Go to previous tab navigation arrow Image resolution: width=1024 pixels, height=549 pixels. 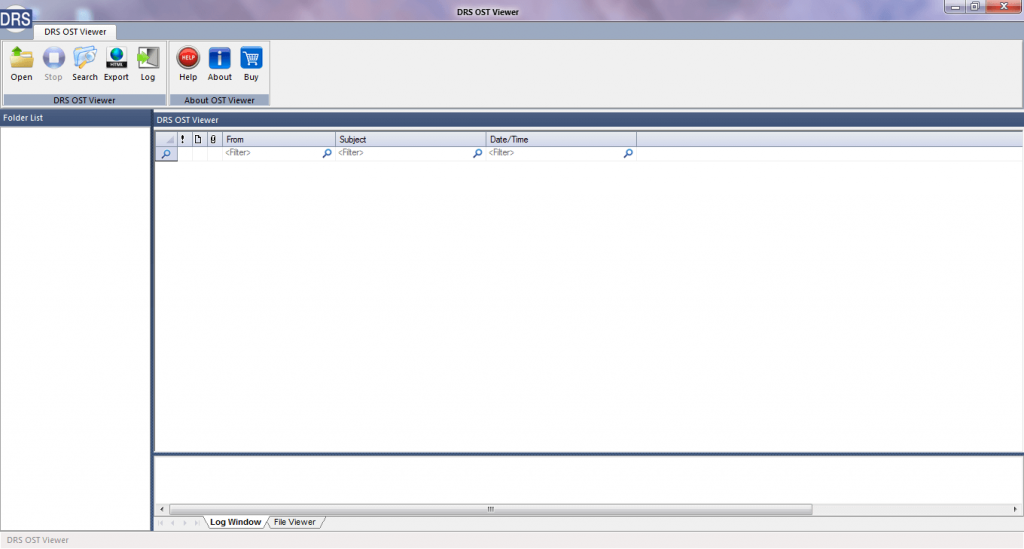pos(172,523)
